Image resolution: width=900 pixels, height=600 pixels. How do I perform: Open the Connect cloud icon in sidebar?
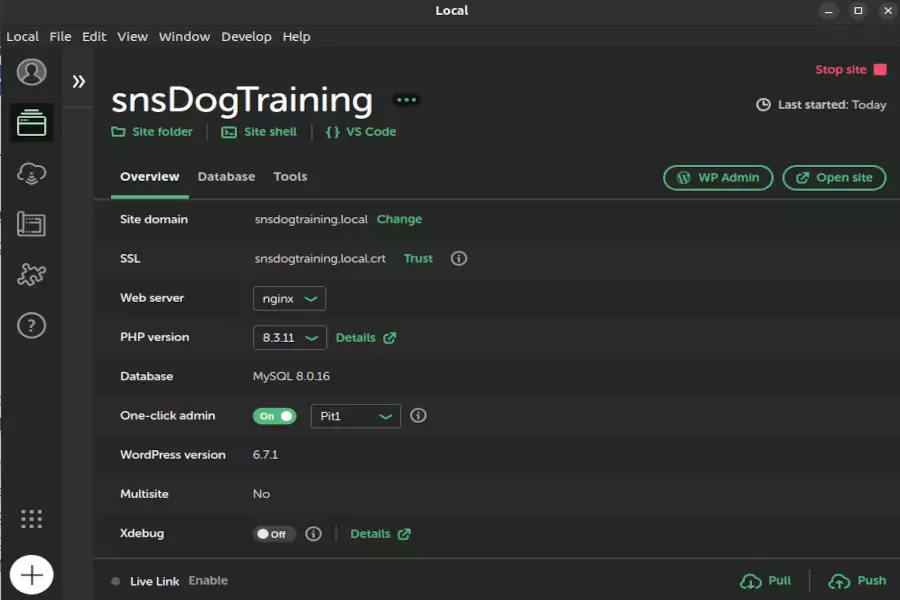point(31,173)
